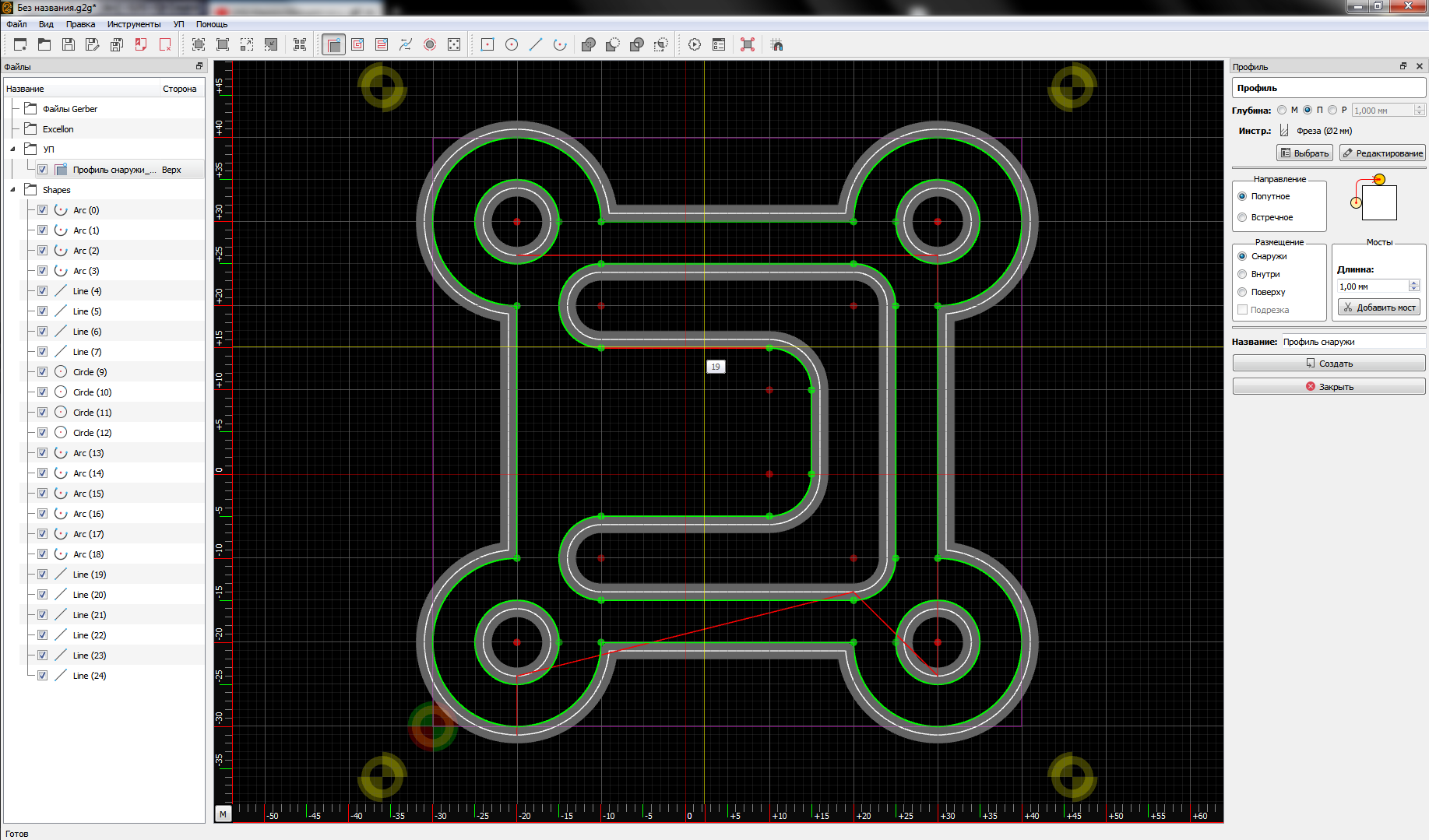Select the М depth radio button
This screenshot has height=840, width=1429.
click(x=1282, y=110)
